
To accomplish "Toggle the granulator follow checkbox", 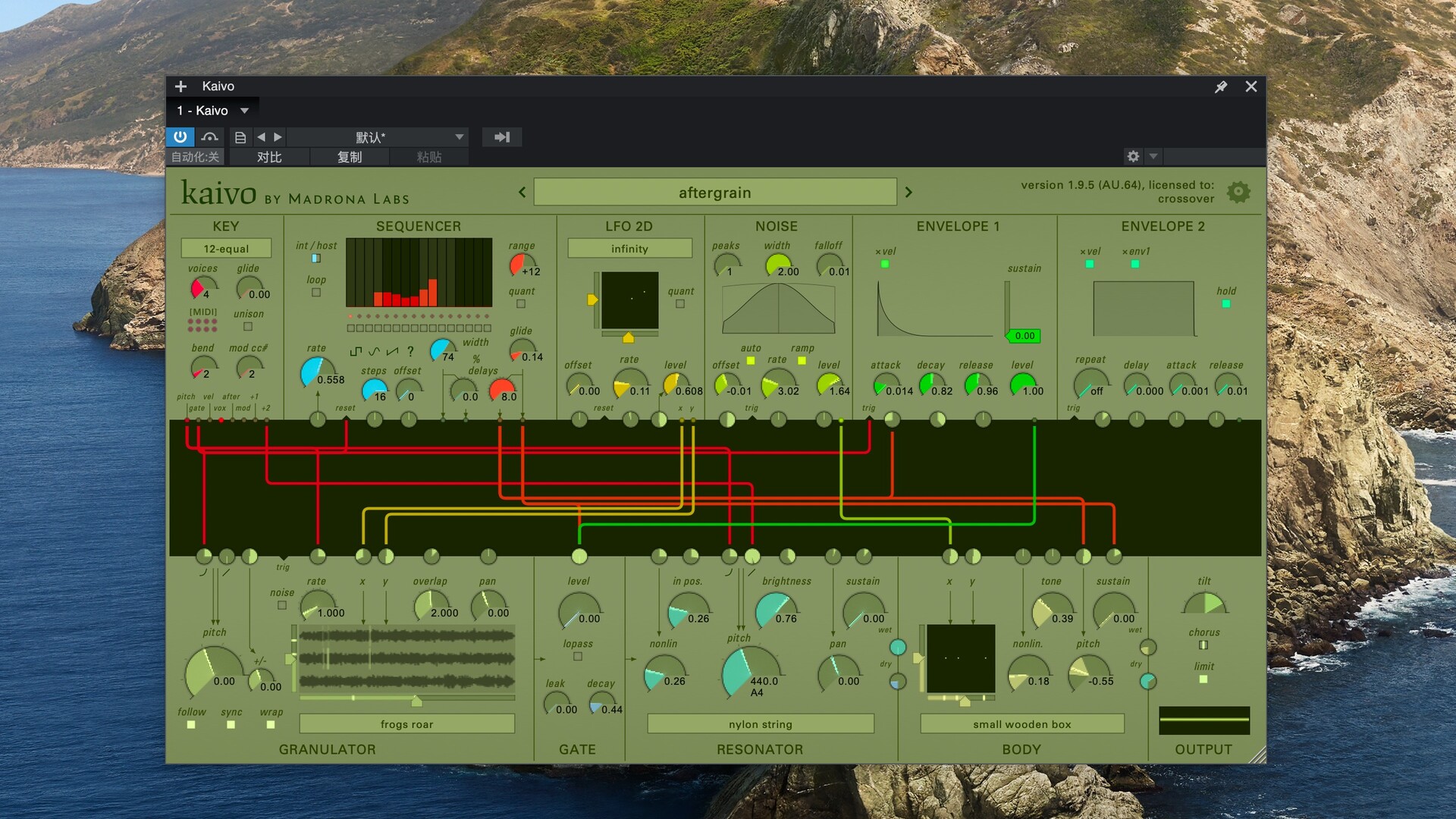I will (x=191, y=725).
